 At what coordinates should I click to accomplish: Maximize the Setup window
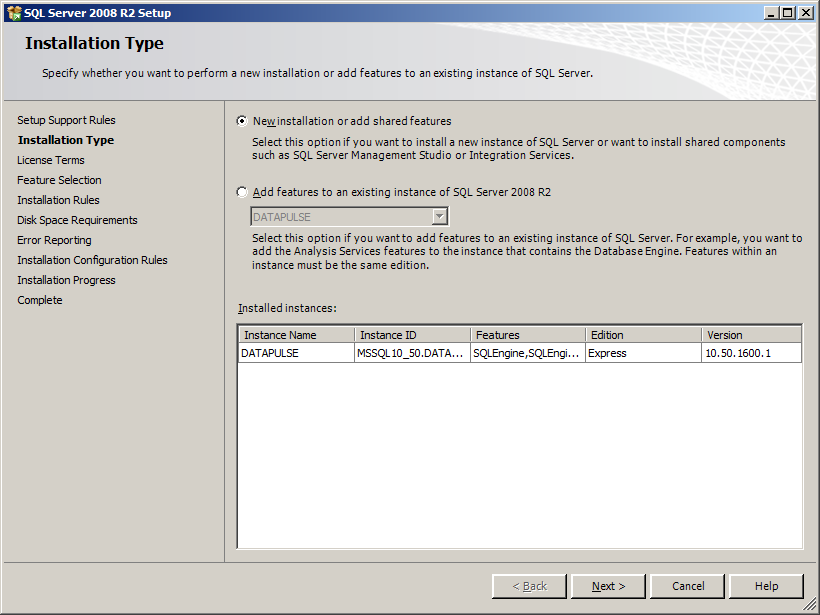tap(787, 13)
